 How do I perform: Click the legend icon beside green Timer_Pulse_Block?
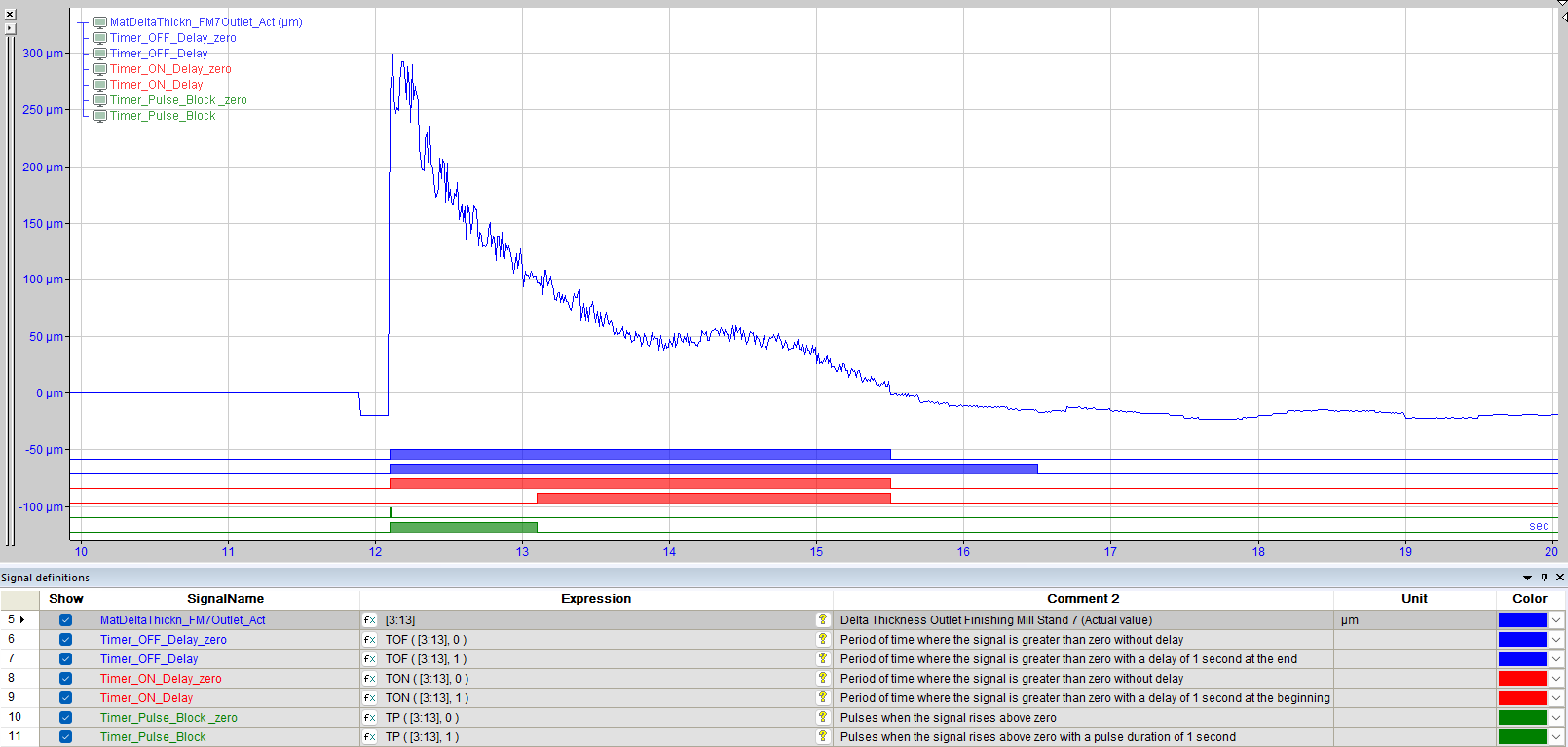pyautogui.click(x=100, y=116)
